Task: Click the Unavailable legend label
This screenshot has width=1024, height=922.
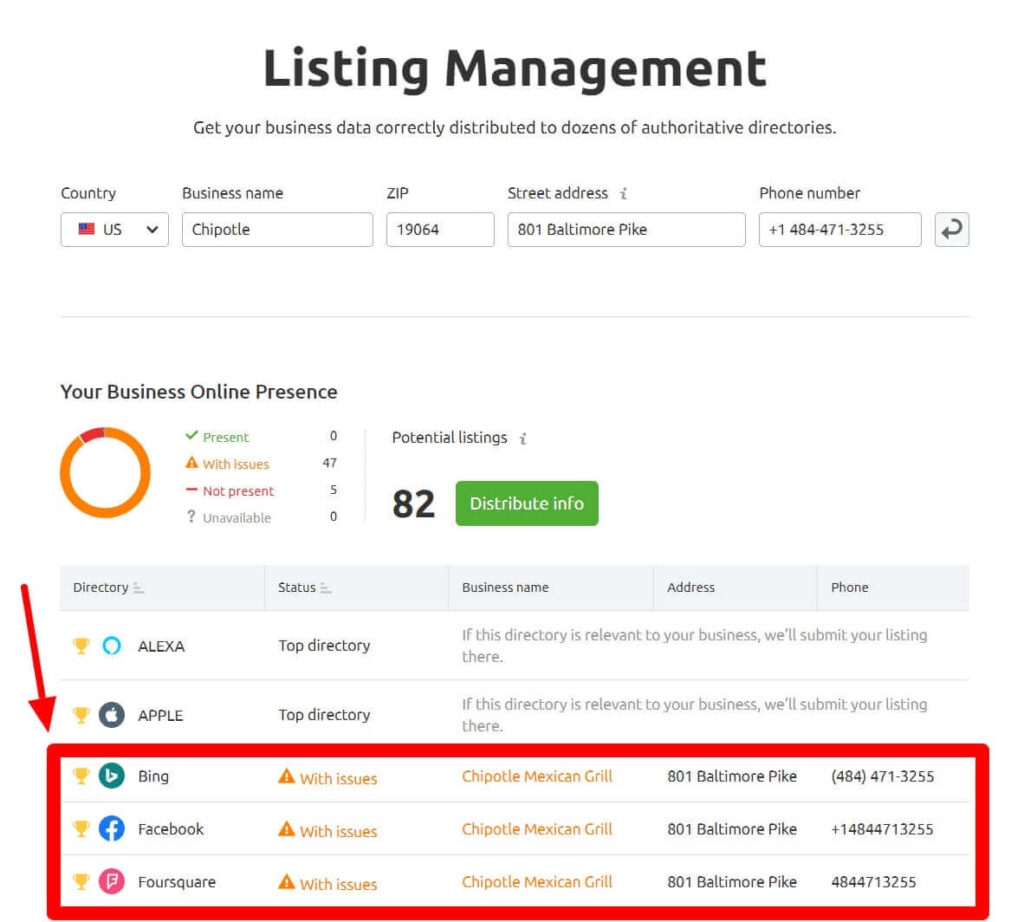Action: (x=236, y=518)
